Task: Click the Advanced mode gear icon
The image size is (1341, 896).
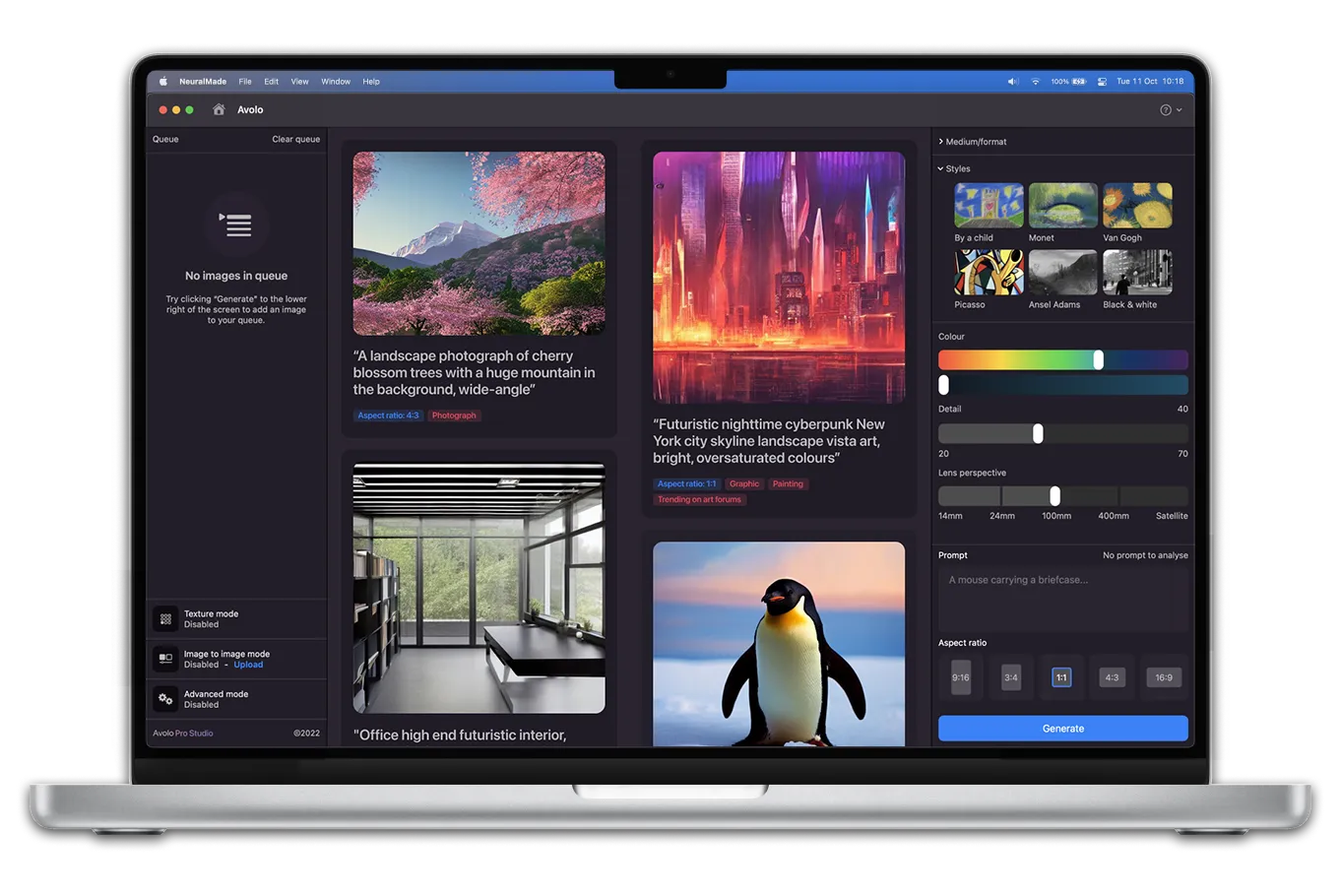Action: click(165, 699)
